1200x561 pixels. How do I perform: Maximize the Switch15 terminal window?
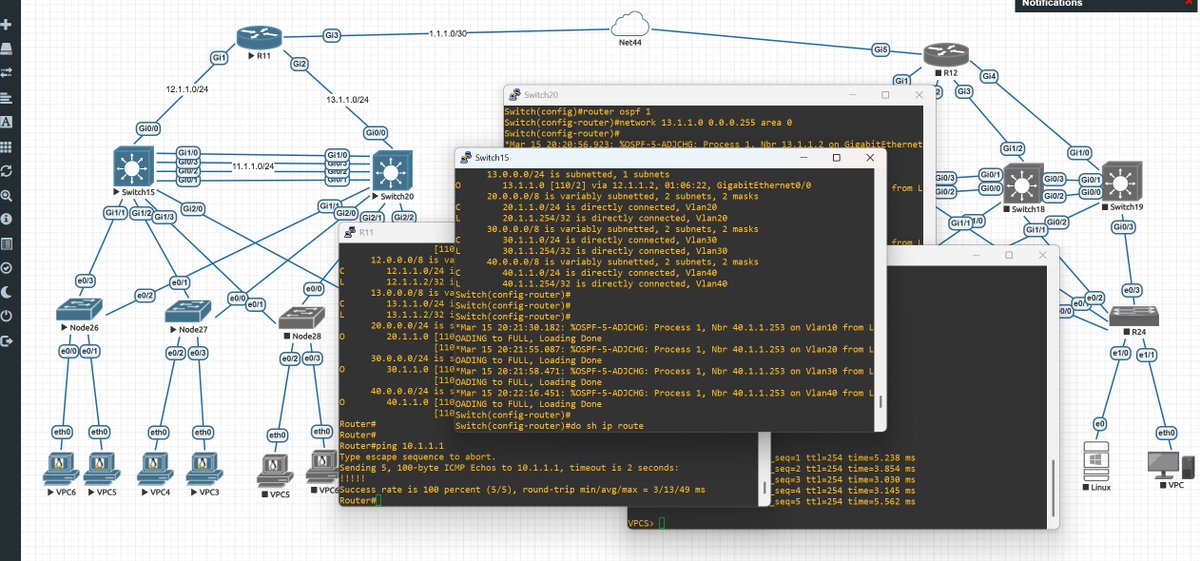(836, 158)
